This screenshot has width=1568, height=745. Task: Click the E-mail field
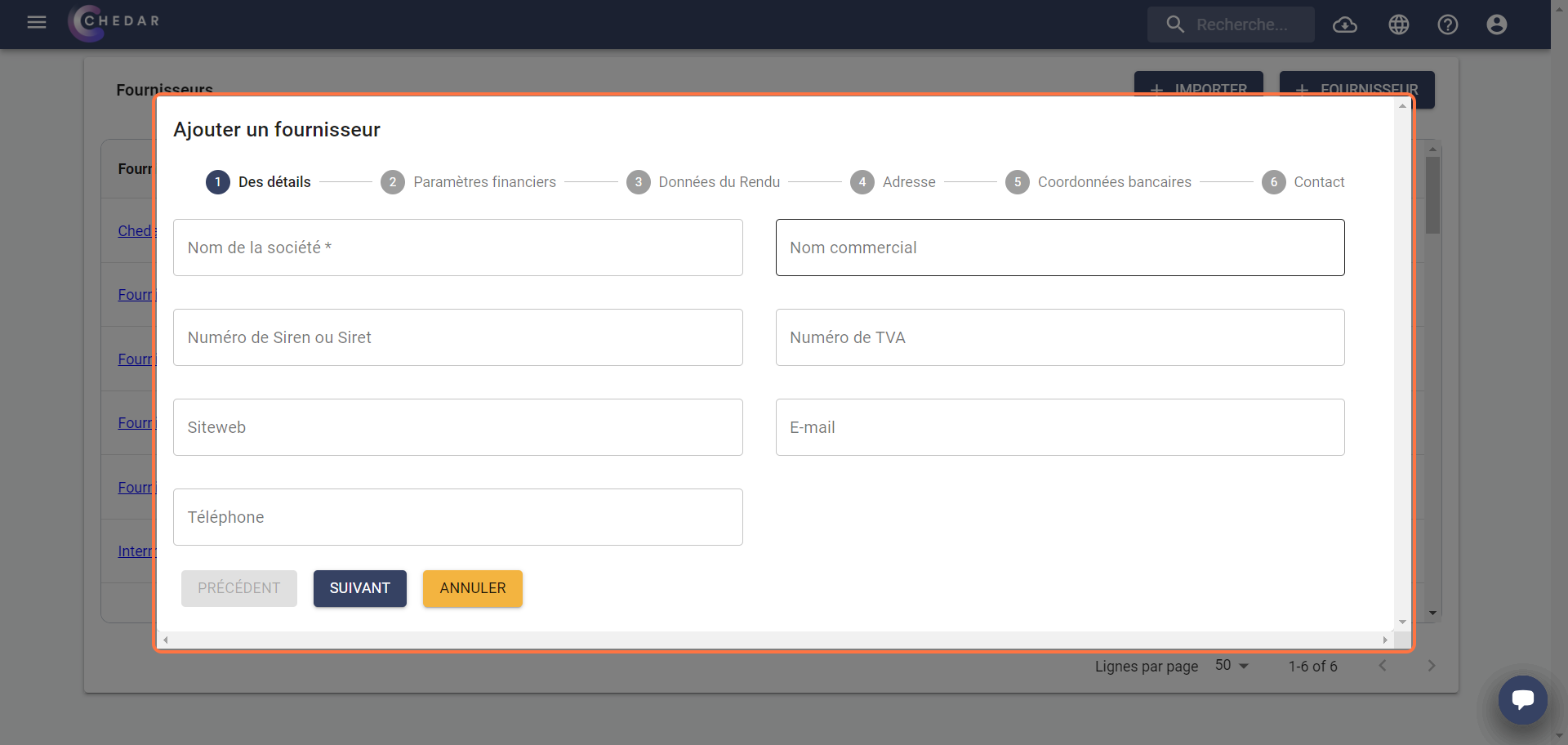pyautogui.click(x=1060, y=427)
